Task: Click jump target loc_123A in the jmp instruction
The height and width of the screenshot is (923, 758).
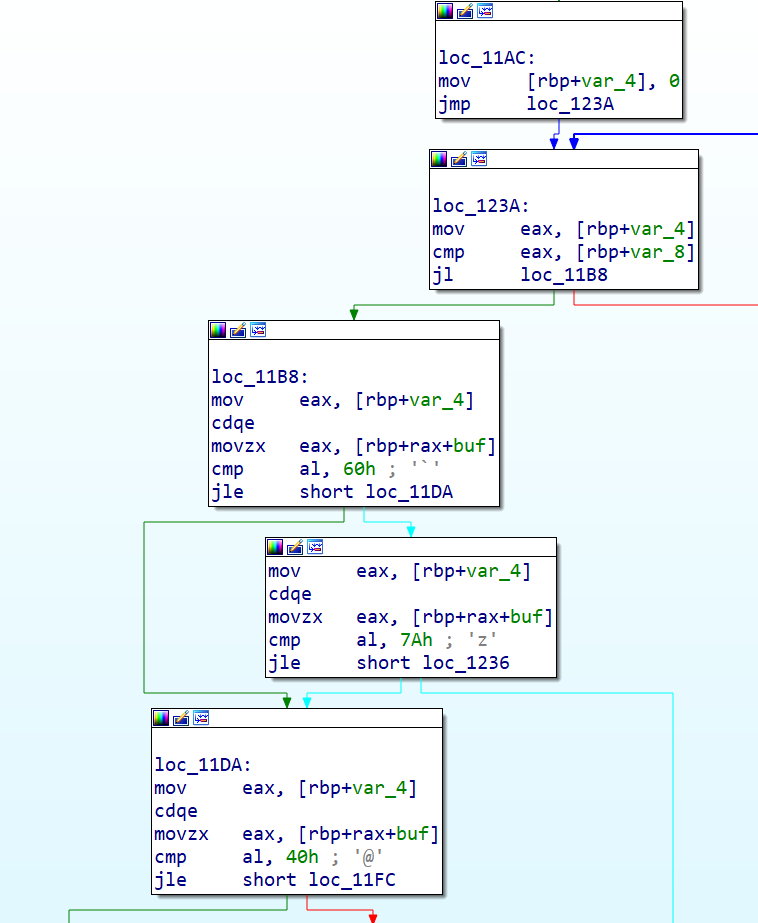Action: [x=567, y=104]
